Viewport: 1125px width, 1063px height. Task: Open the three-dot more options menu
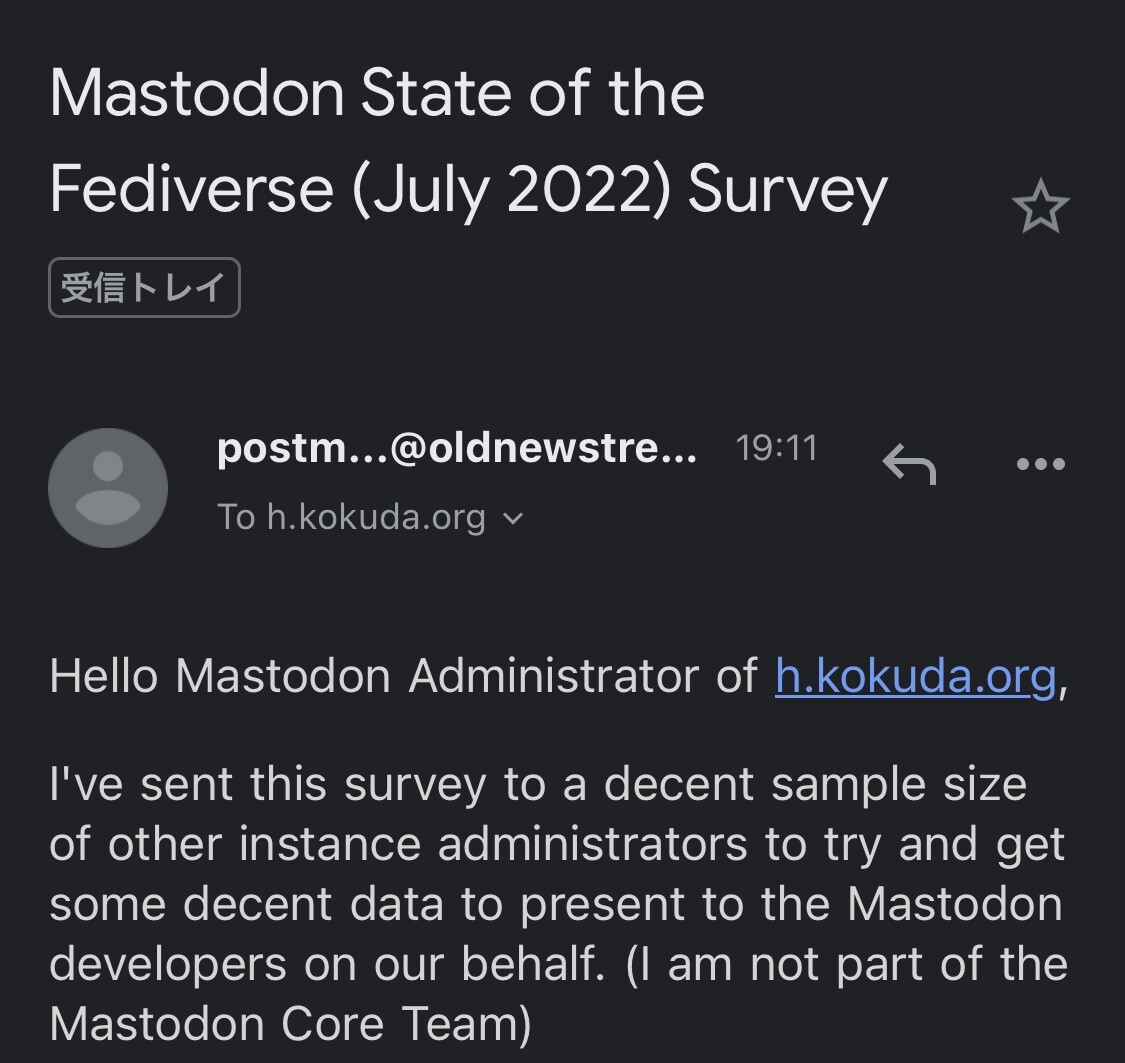click(1040, 464)
